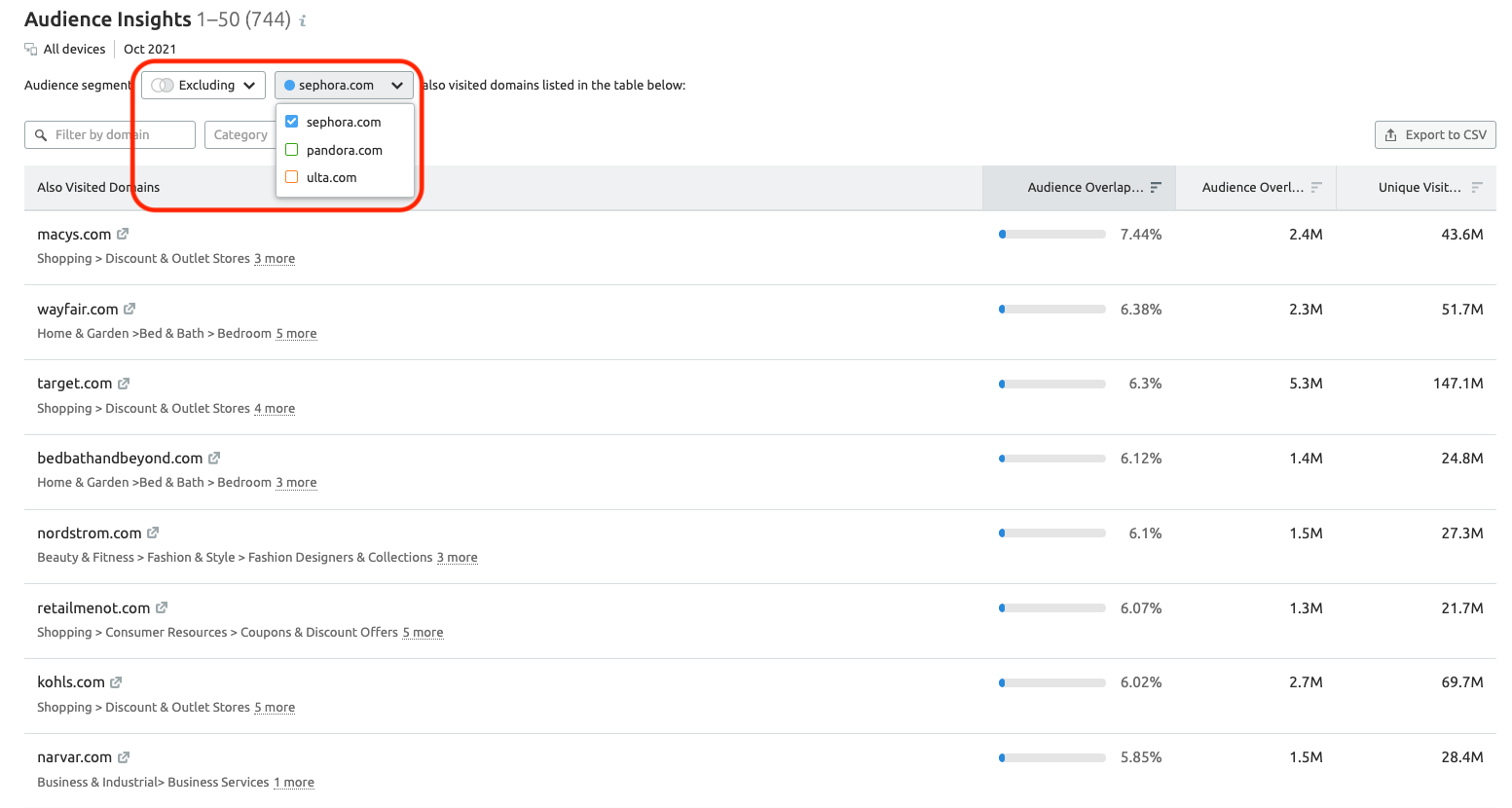1512x808 pixels.
Task: Open retailmenot.com external link icon
Action: pos(162,607)
